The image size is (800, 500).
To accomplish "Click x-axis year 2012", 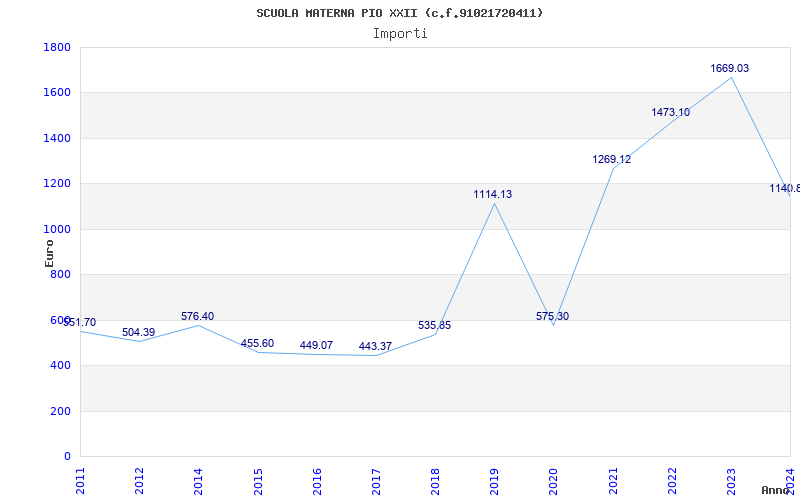I will pyautogui.click(x=139, y=481).
